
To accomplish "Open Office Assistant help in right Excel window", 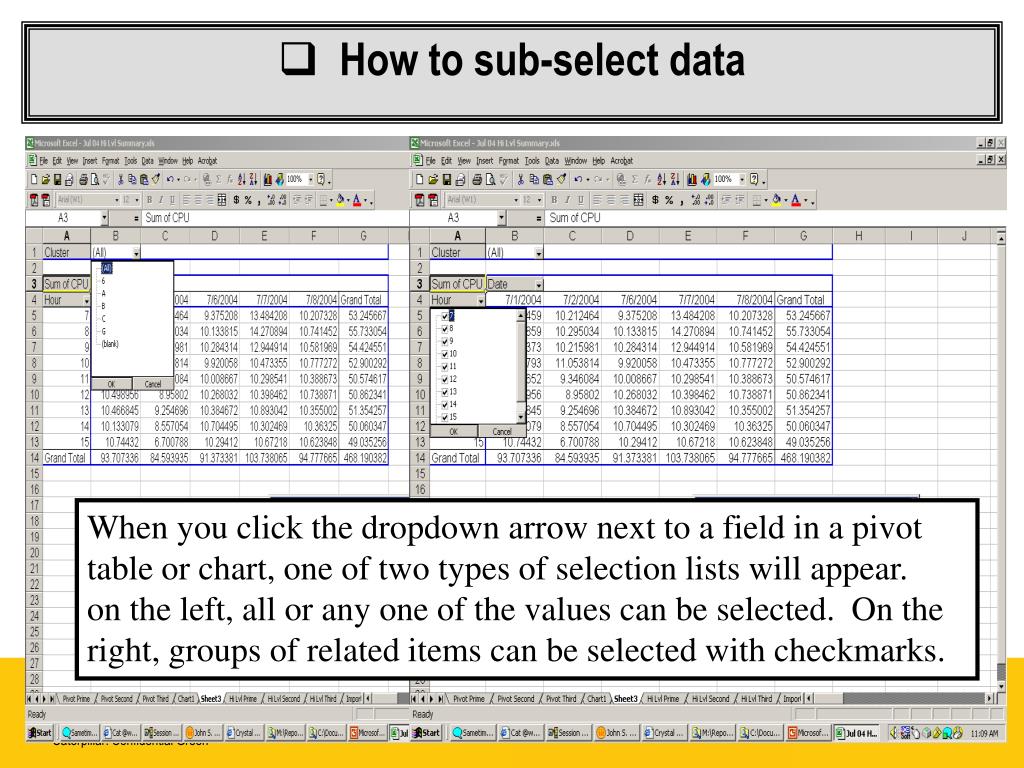I will [x=754, y=180].
